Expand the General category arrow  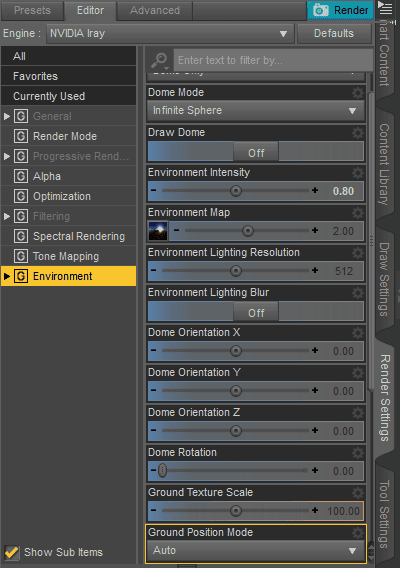coord(7,116)
